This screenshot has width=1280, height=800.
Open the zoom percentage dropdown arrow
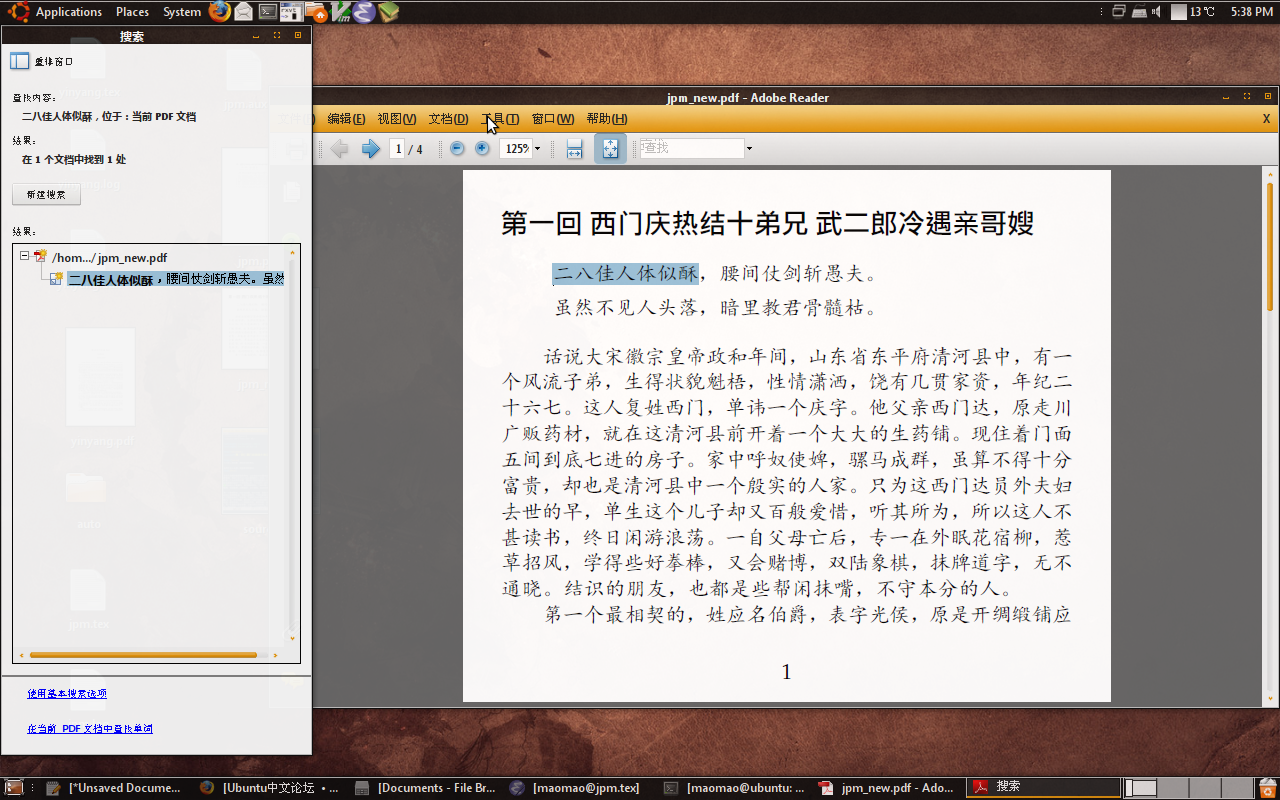pos(537,149)
